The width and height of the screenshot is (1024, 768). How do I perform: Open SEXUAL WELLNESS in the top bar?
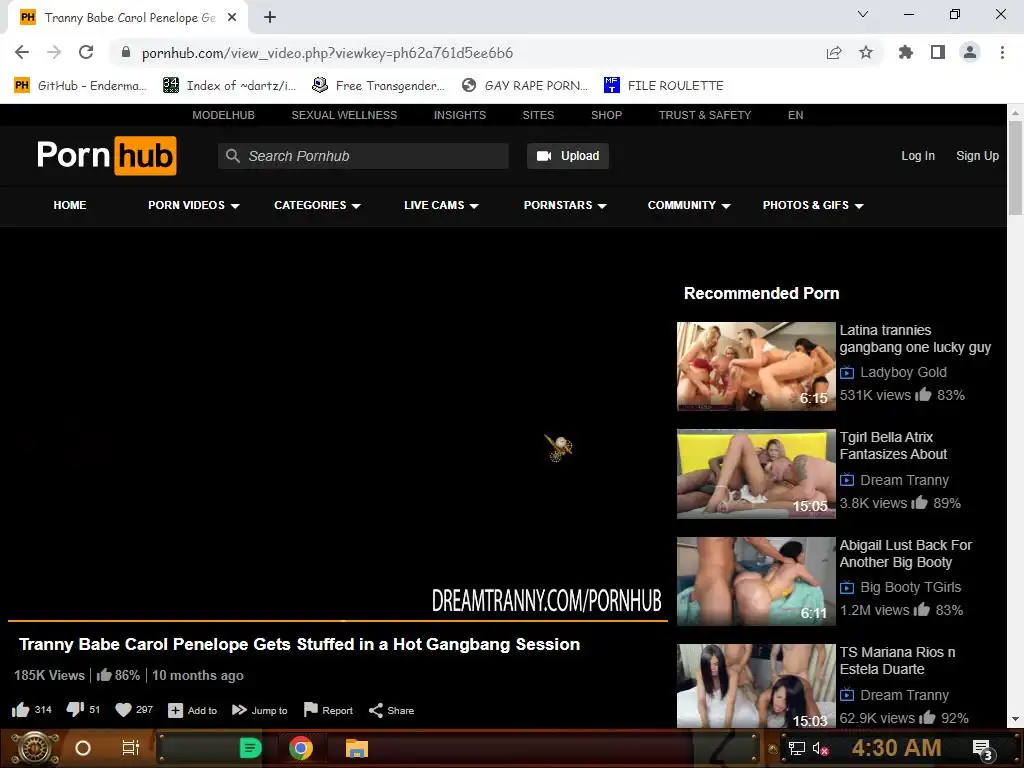pyautogui.click(x=344, y=115)
